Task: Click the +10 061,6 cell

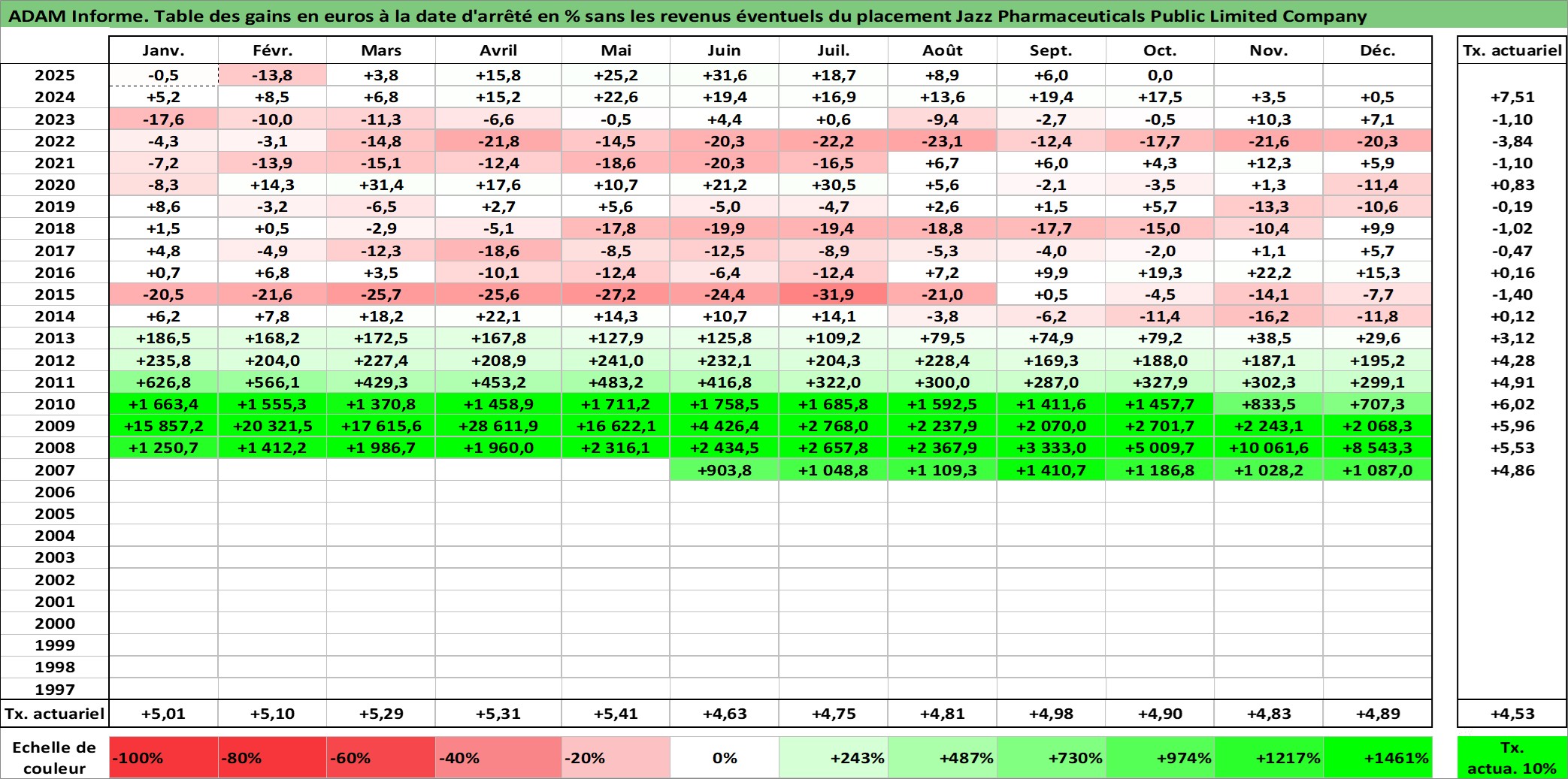Action: pyautogui.click(x=1269, y=448)
